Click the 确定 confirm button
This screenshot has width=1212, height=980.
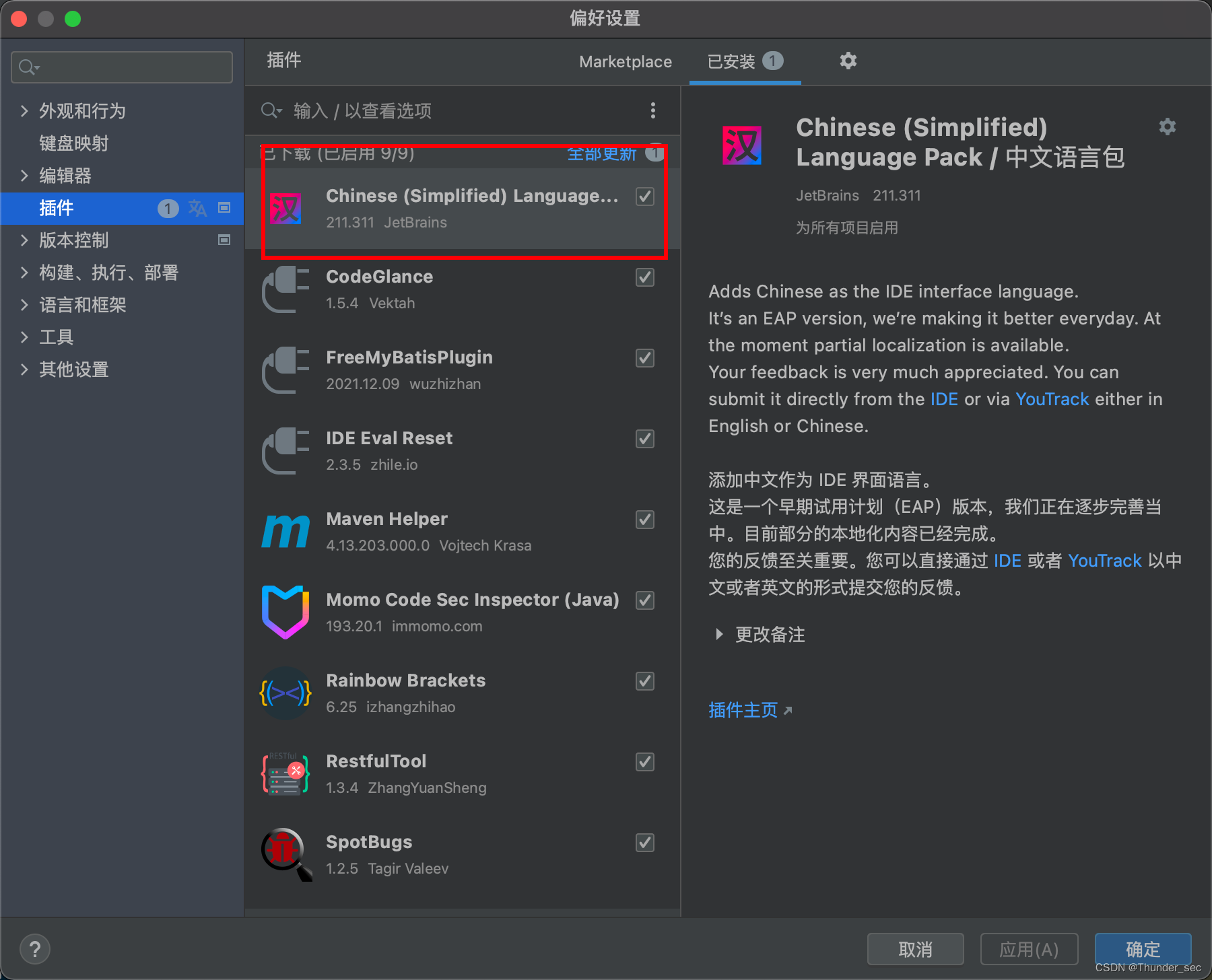click(1143, 950)
